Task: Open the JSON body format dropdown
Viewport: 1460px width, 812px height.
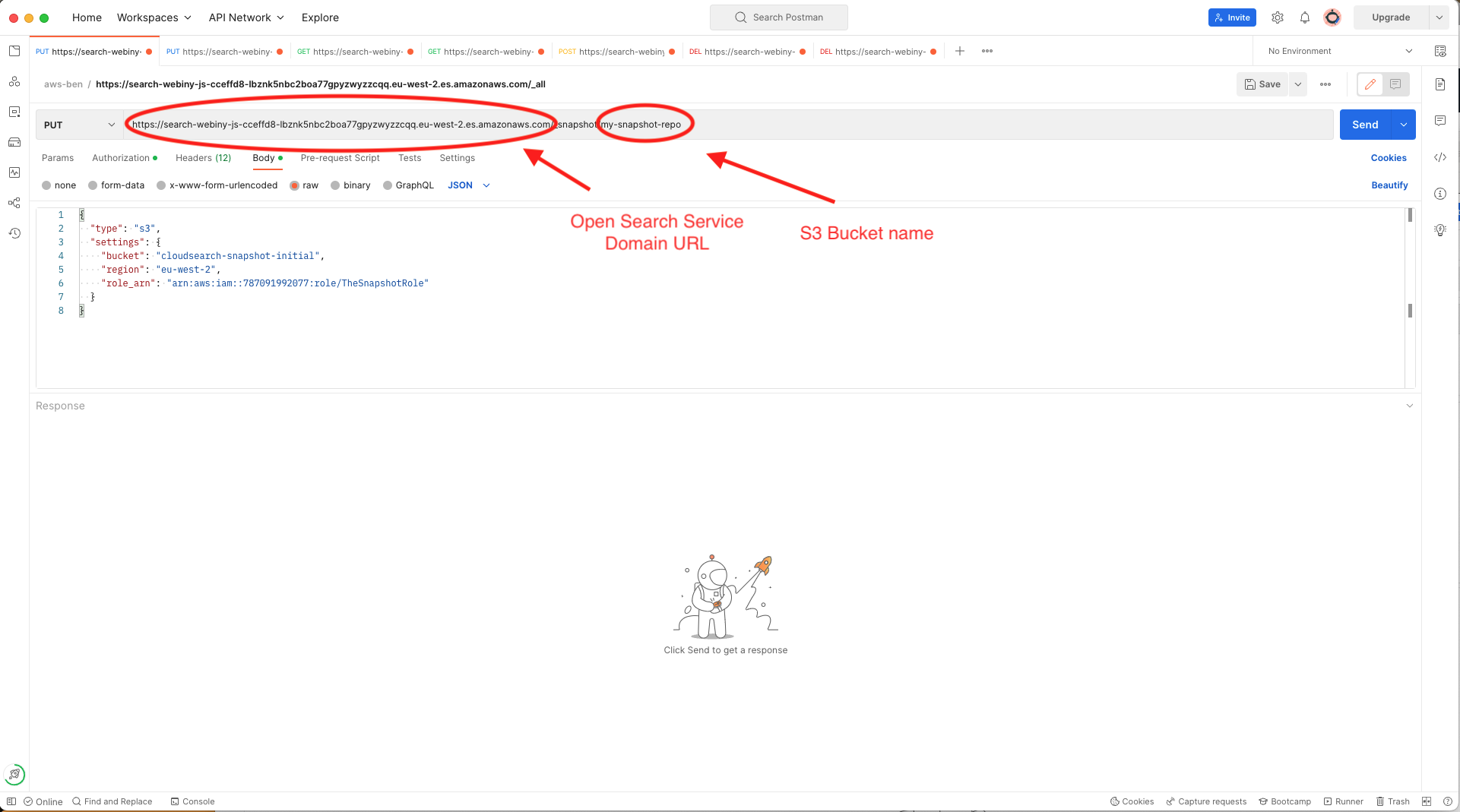Action: click(467, 185)
